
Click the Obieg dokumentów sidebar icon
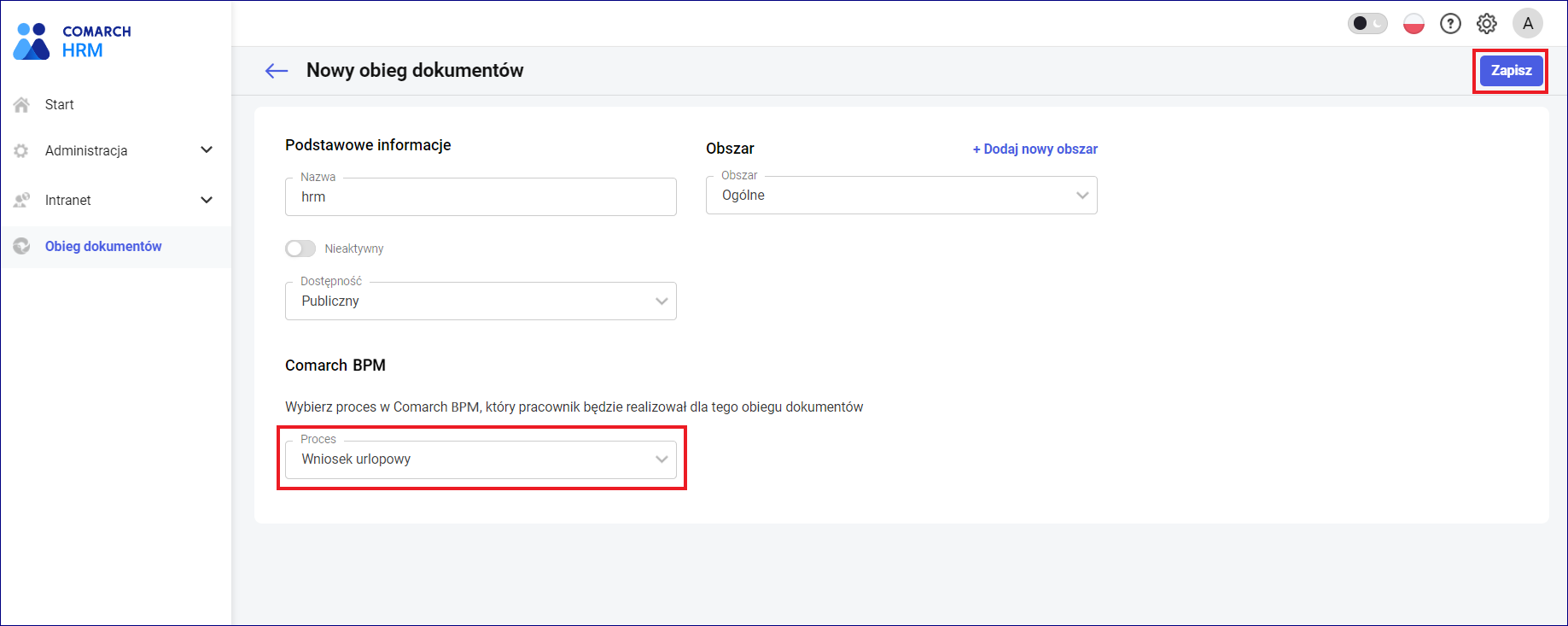[x=22, y=247]
